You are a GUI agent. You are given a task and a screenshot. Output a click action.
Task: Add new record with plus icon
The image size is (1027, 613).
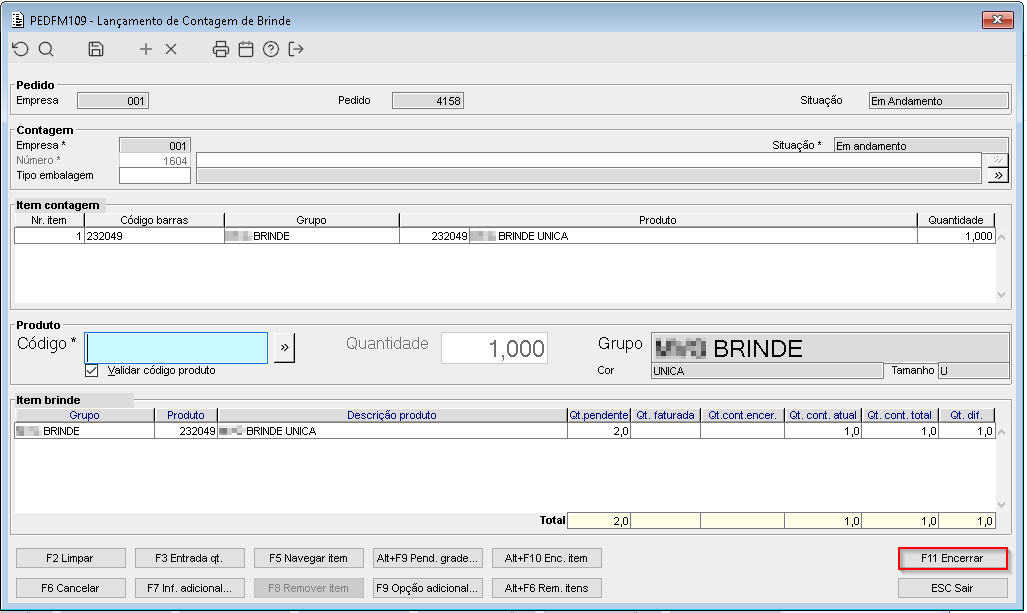click(145, 49)
